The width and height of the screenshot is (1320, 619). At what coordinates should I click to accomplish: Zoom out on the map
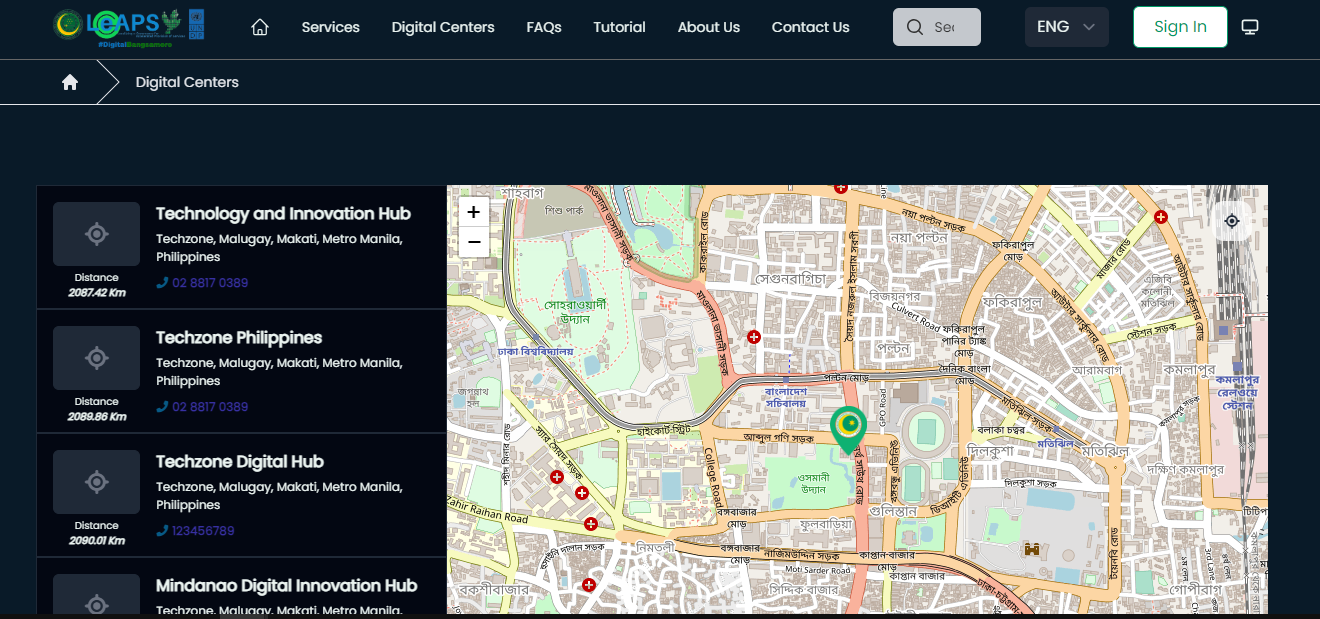pos(473,242)
